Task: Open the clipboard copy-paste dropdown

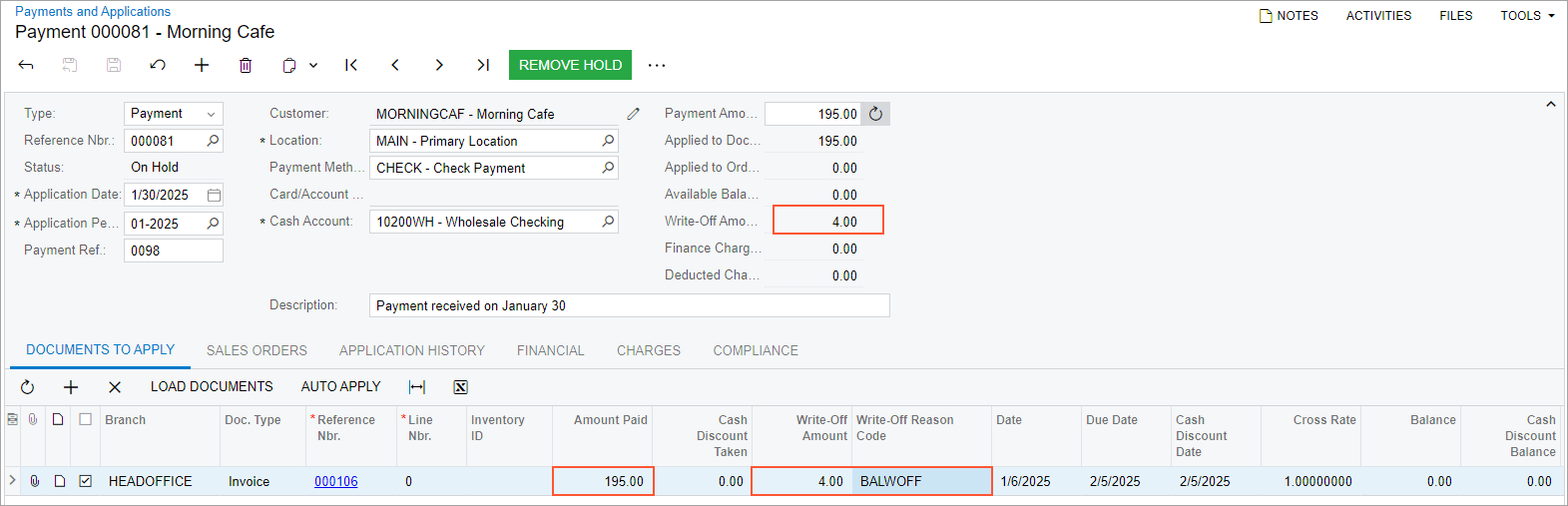Action: point(299,65)
